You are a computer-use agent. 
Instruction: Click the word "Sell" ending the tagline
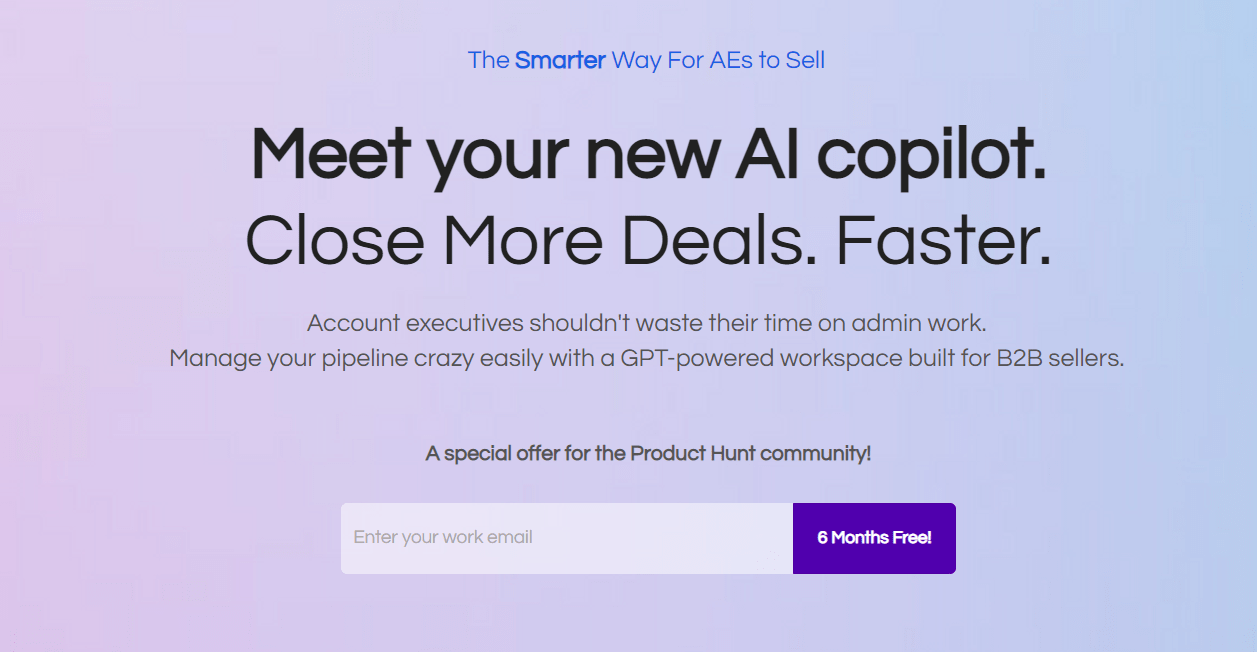[806, 60]
